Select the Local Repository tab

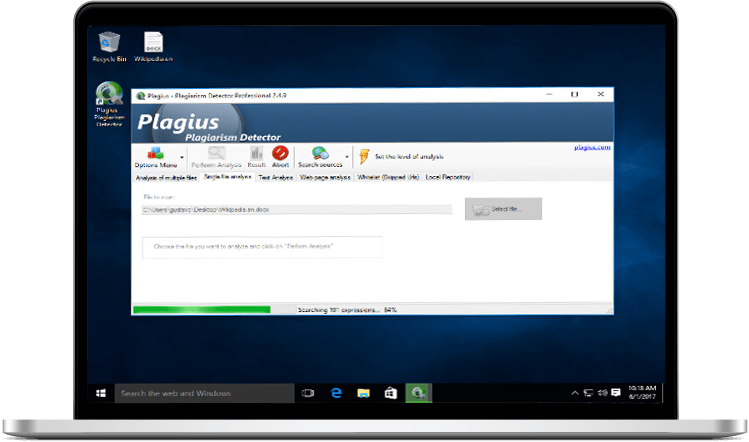(447, 177)
